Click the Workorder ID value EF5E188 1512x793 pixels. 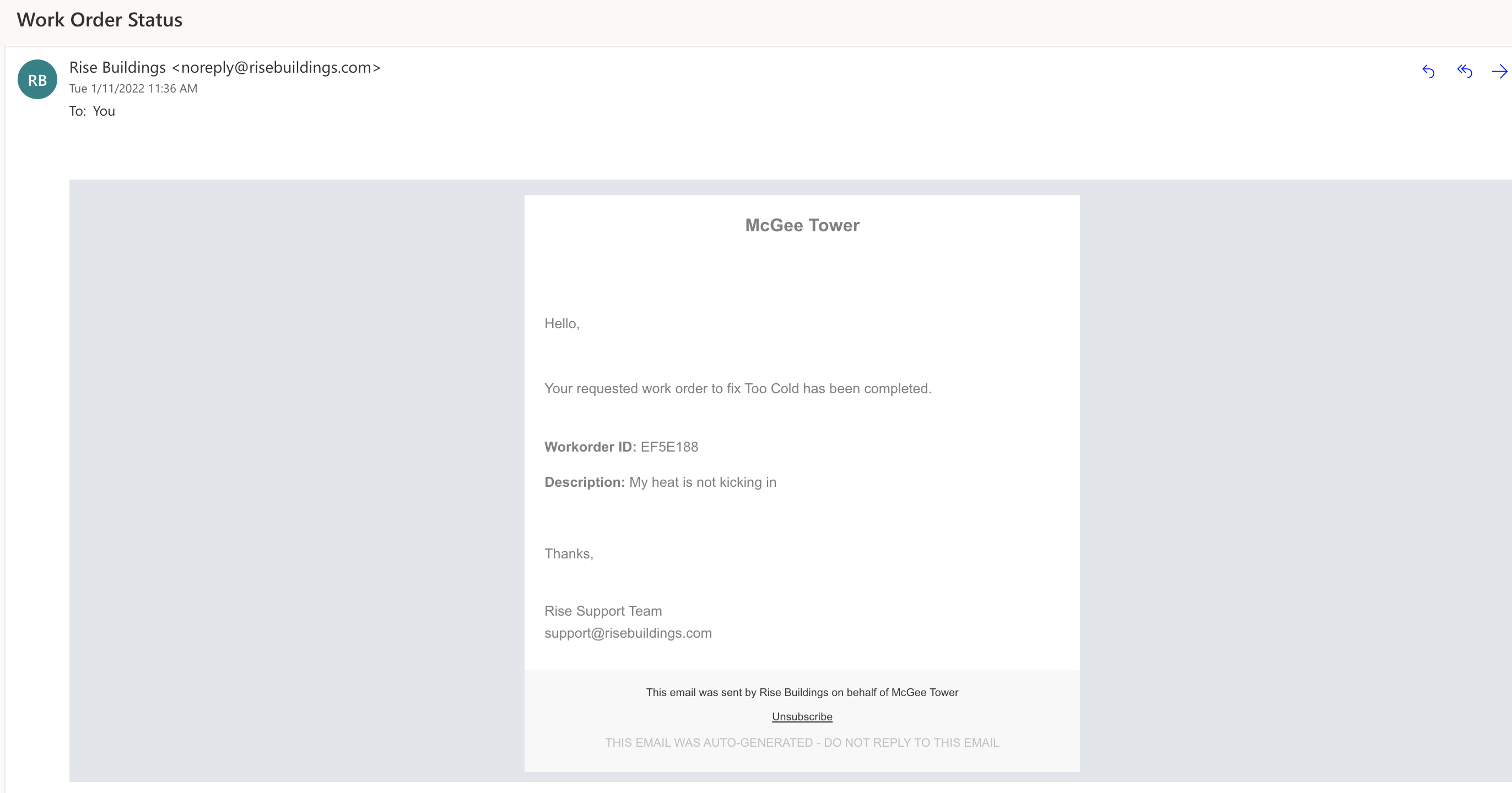click(669, 447)
